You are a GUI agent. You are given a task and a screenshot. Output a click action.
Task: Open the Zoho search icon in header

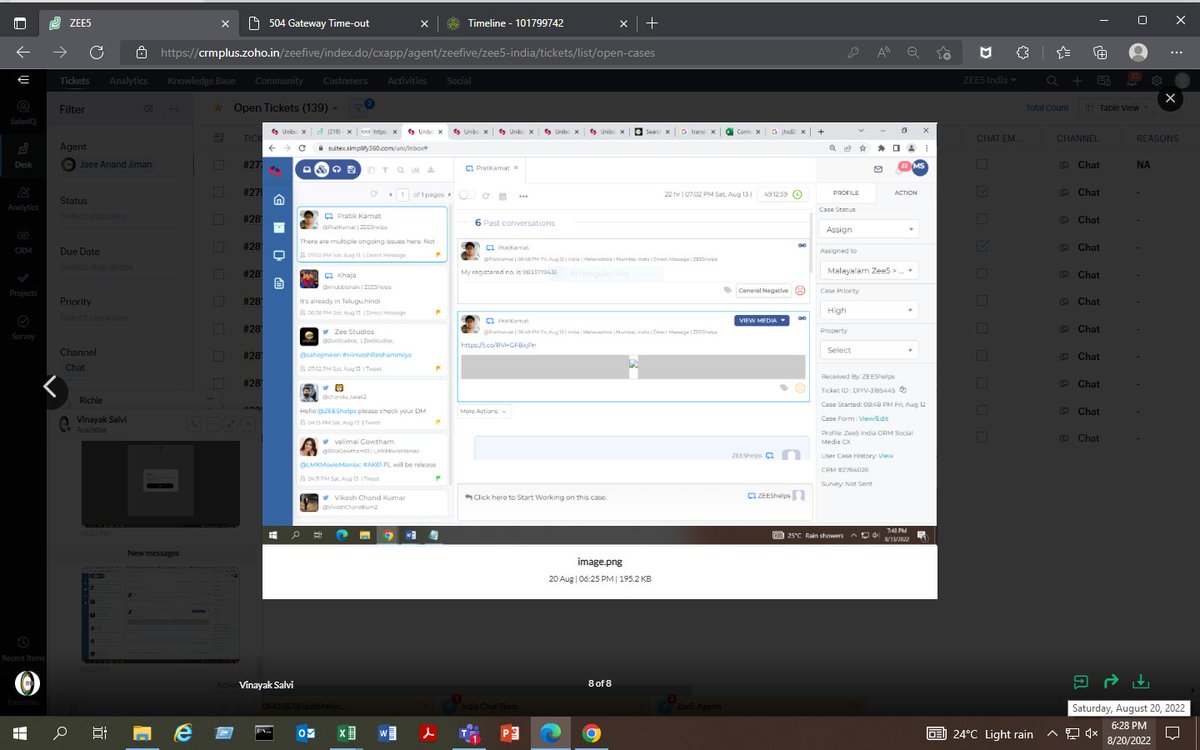coord(1051,81)
